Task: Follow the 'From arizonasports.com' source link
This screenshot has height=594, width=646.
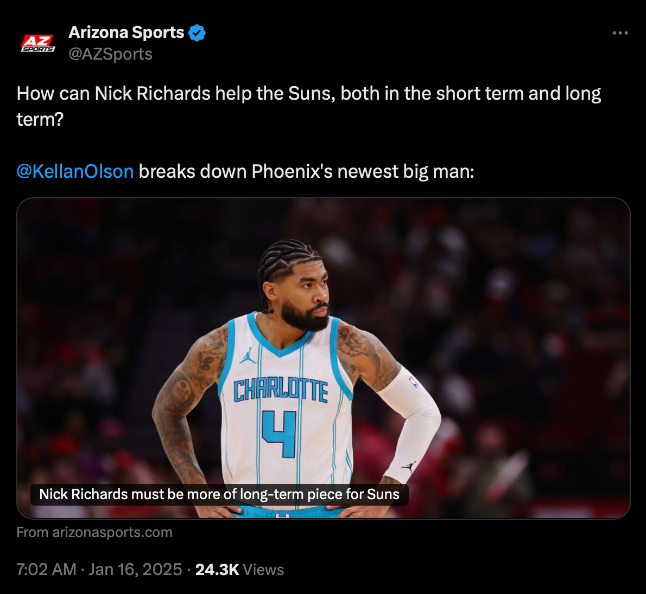Action: [x=94, y=532]
